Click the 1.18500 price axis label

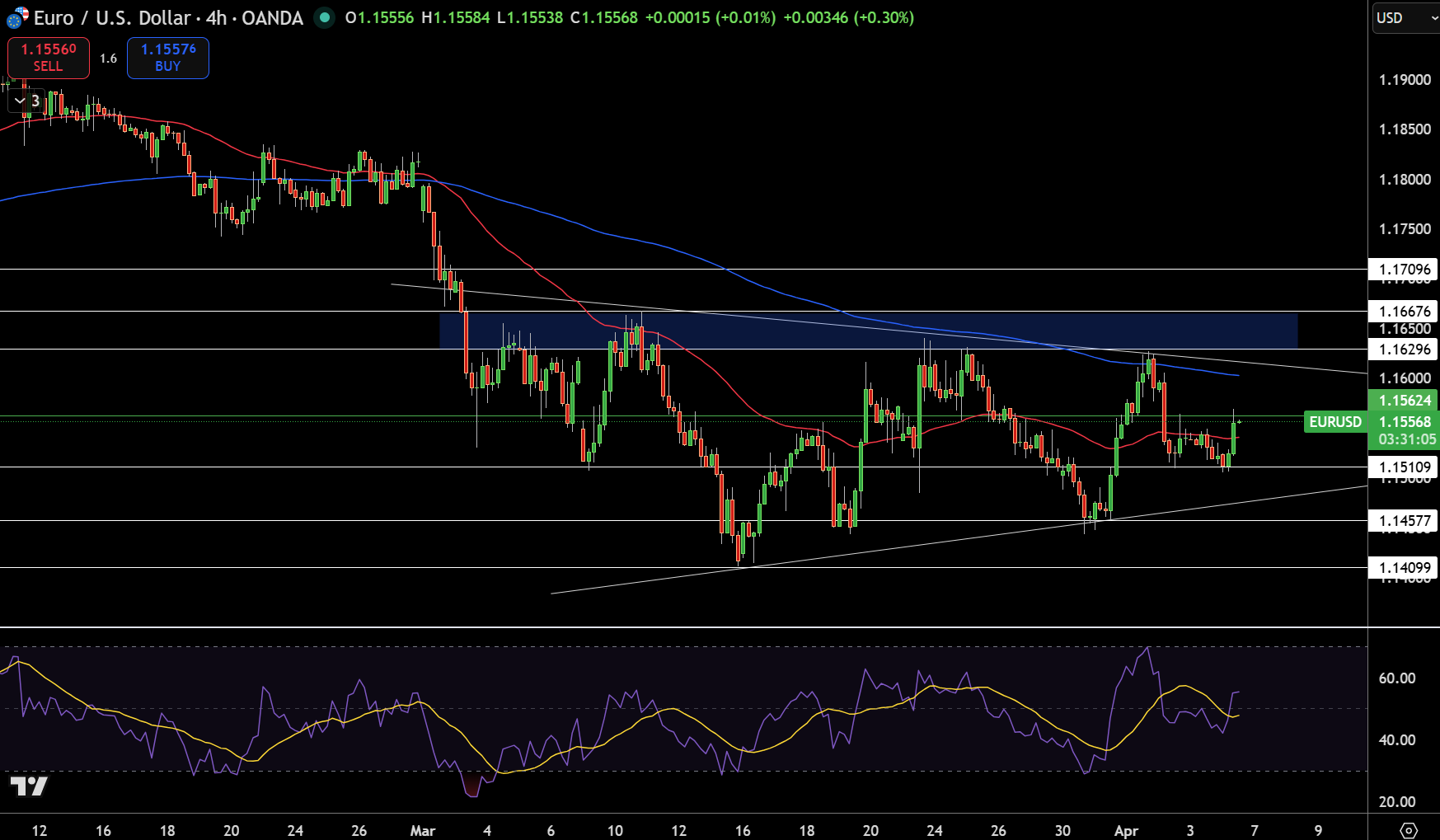click(x=1405, y=129)
